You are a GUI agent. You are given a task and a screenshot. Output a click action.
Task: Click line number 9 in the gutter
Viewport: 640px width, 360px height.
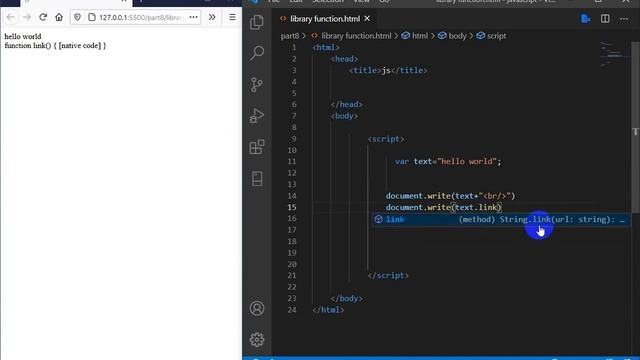(x=294, y=139)
